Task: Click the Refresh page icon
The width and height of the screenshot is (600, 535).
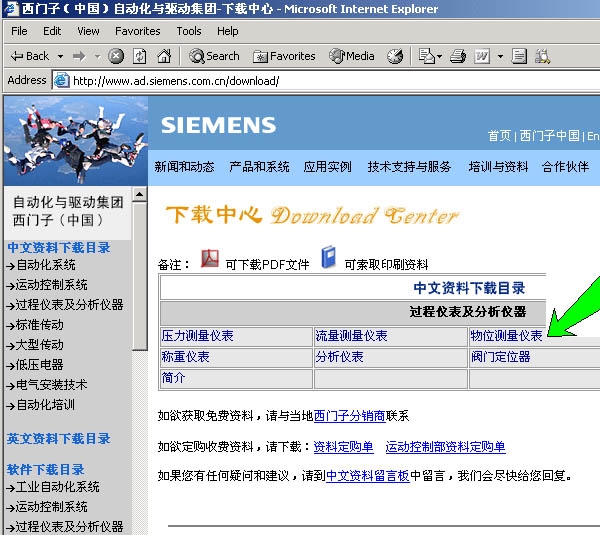Action: 139,56
